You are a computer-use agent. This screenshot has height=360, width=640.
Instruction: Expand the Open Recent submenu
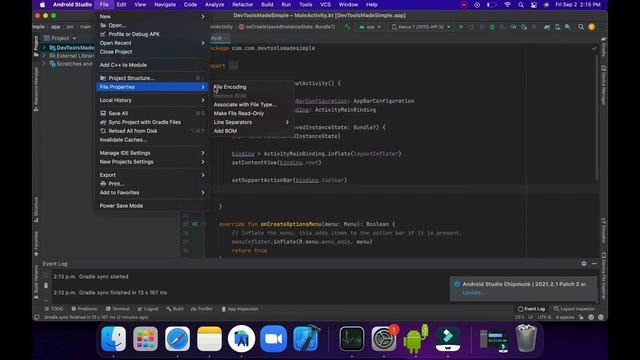click(152, 43)
